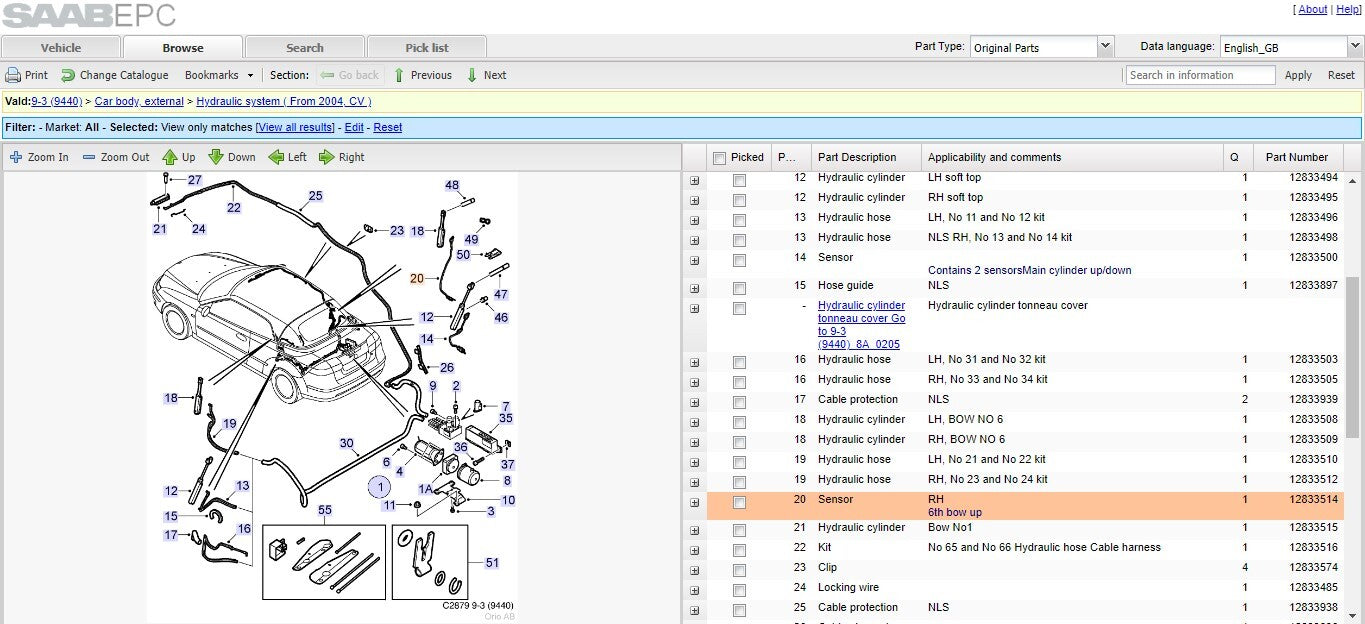Image resolution: width=1365 pixels, height=624 pixels.
Task: Move diagram Up
Action: [179, 157]
